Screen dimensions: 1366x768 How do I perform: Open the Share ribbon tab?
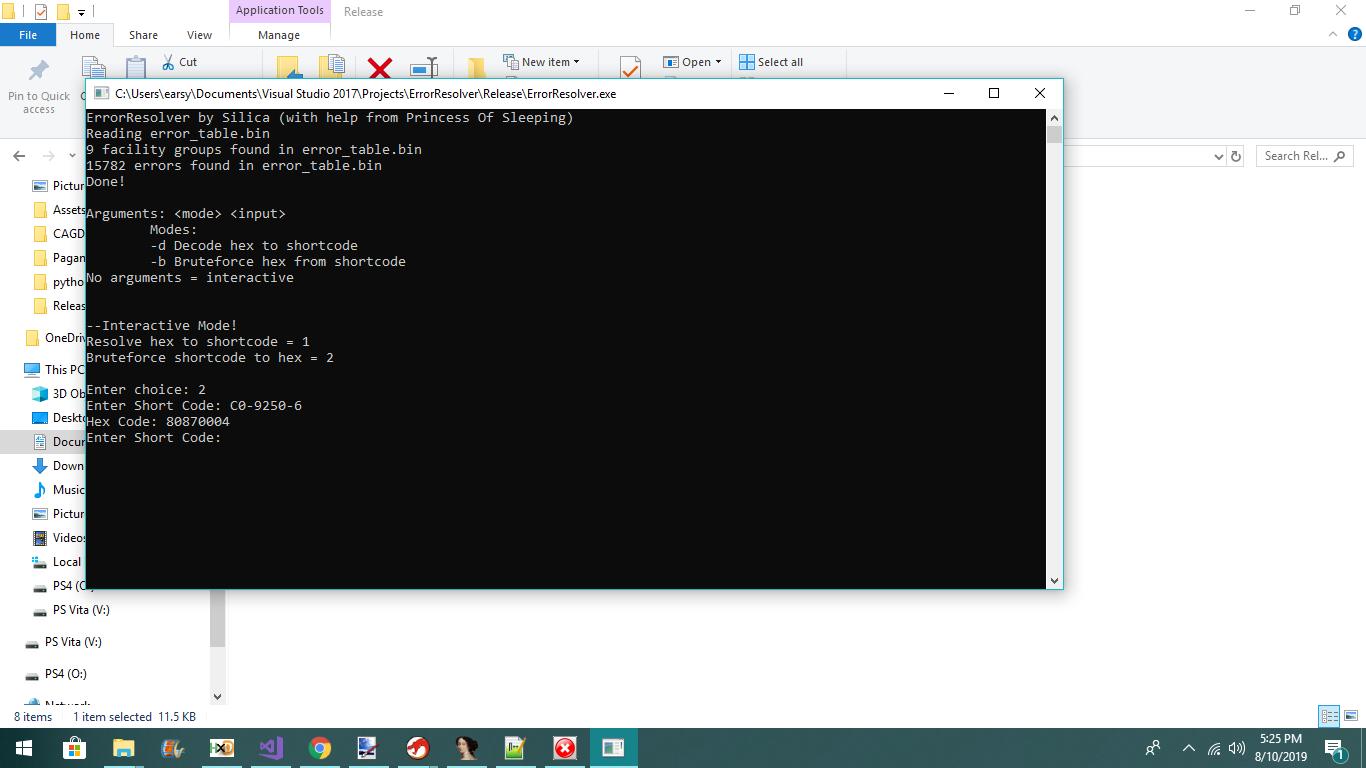click(x=143, y=35)
